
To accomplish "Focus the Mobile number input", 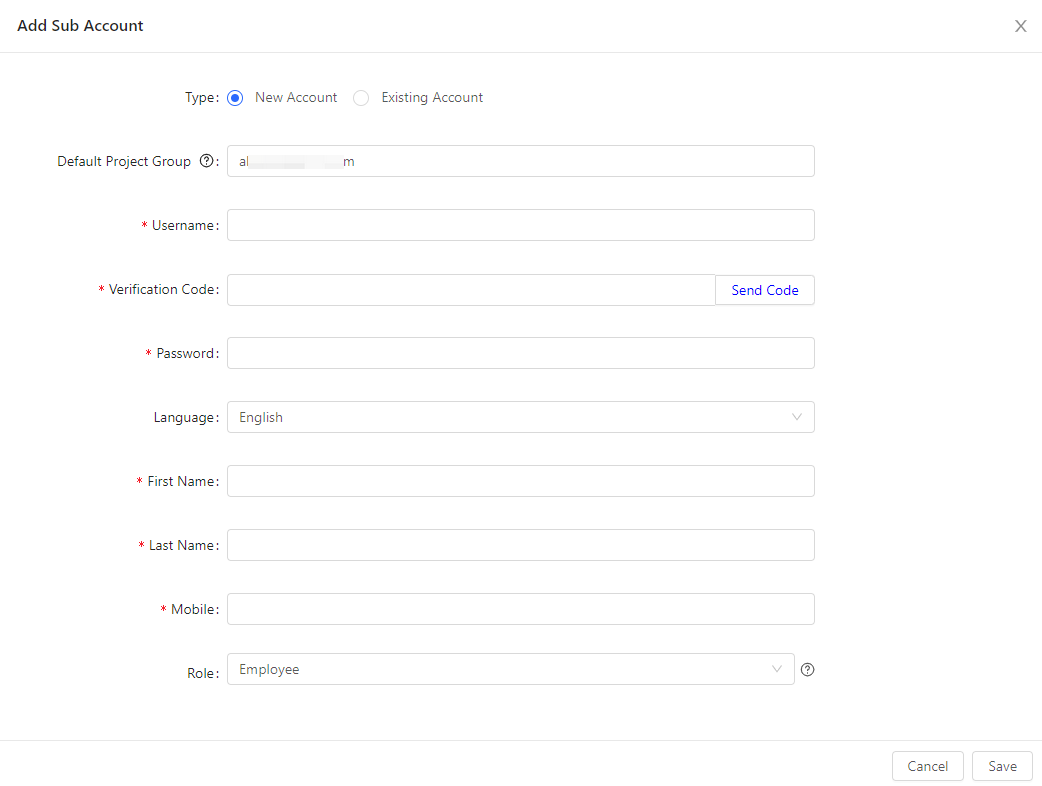I will click(520, 609).
